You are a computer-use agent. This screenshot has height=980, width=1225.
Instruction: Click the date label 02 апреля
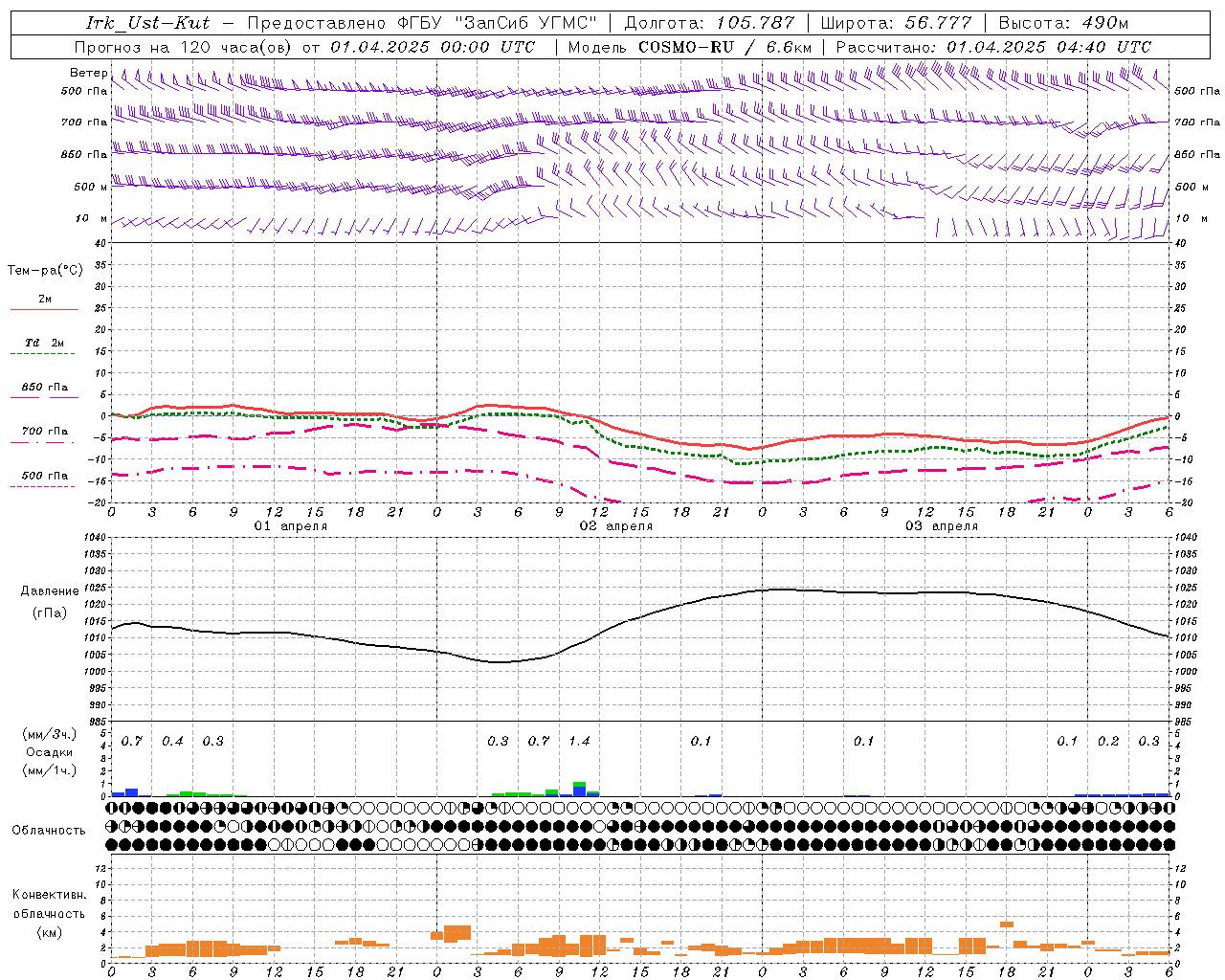(x=616, y=525)
